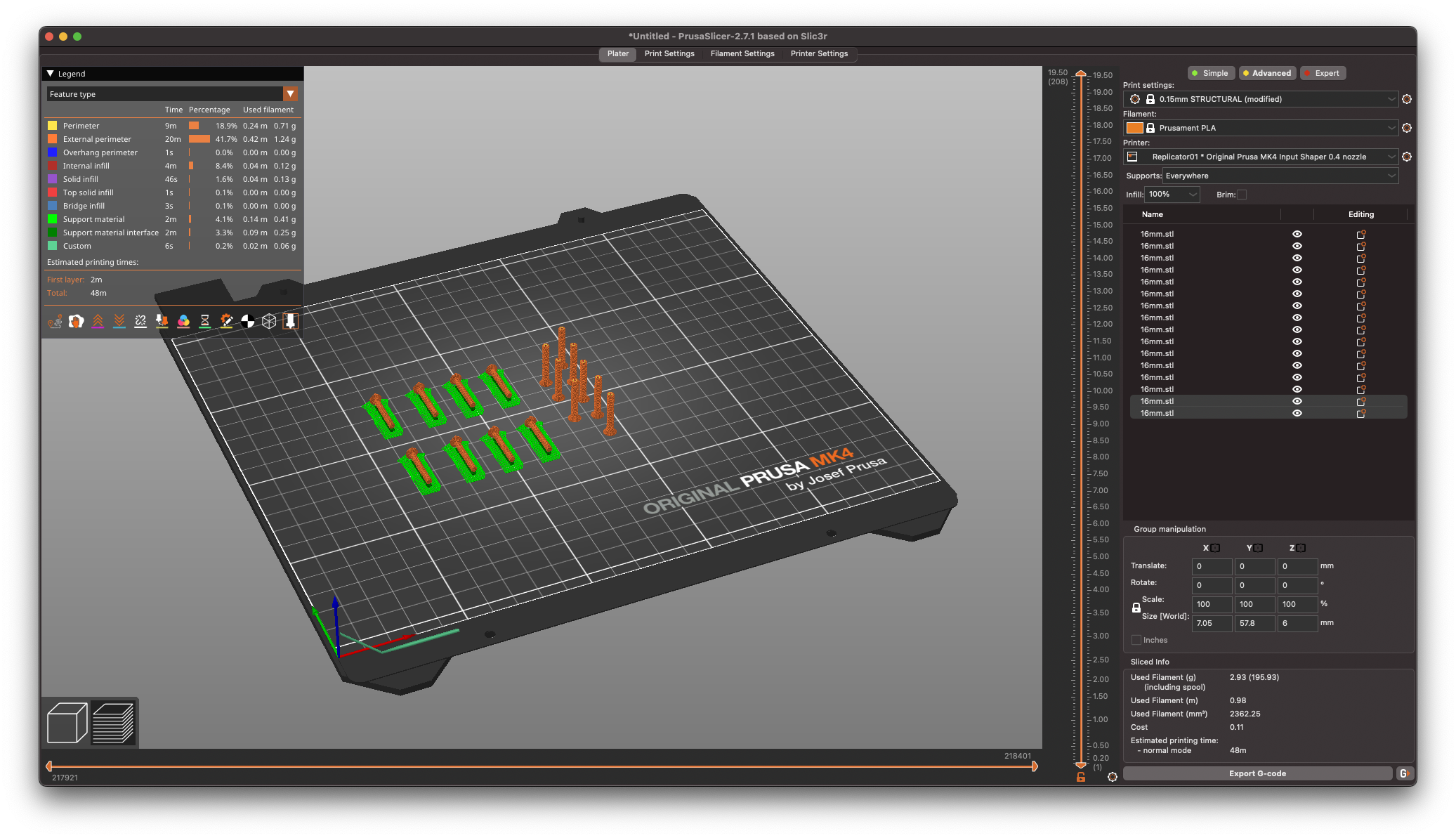This screenshot has width=1456, height=838.
Task: Open the Printer Settings tab
Action: 819,54
